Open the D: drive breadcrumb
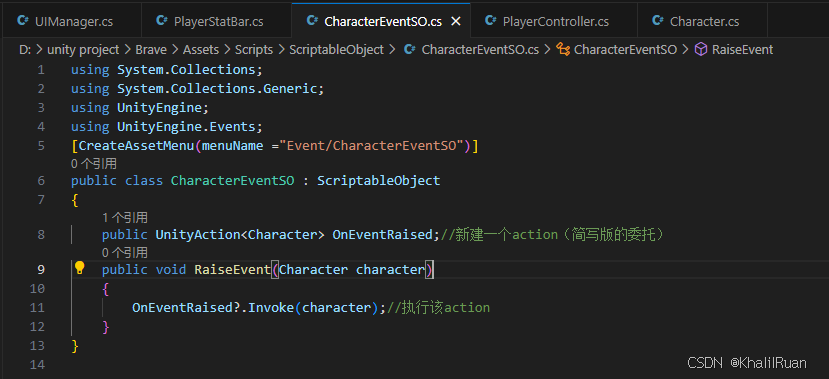The image size is (829, 379). [25, 50]
